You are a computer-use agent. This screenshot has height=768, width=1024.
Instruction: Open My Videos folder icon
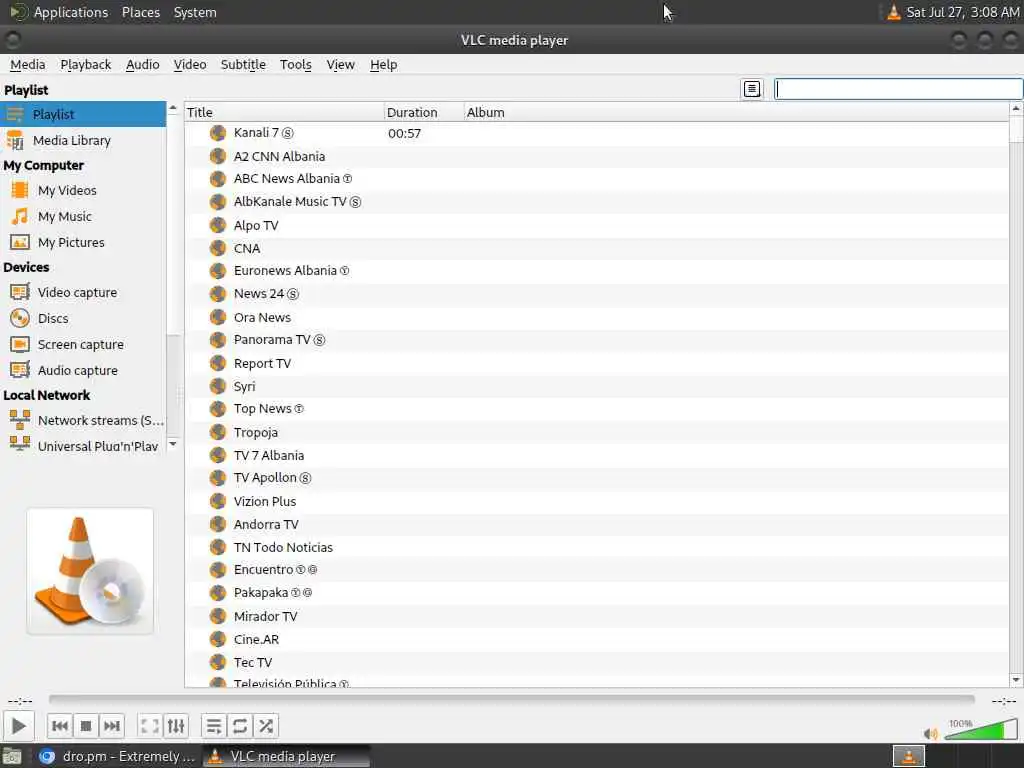click(x=20, y=190)
